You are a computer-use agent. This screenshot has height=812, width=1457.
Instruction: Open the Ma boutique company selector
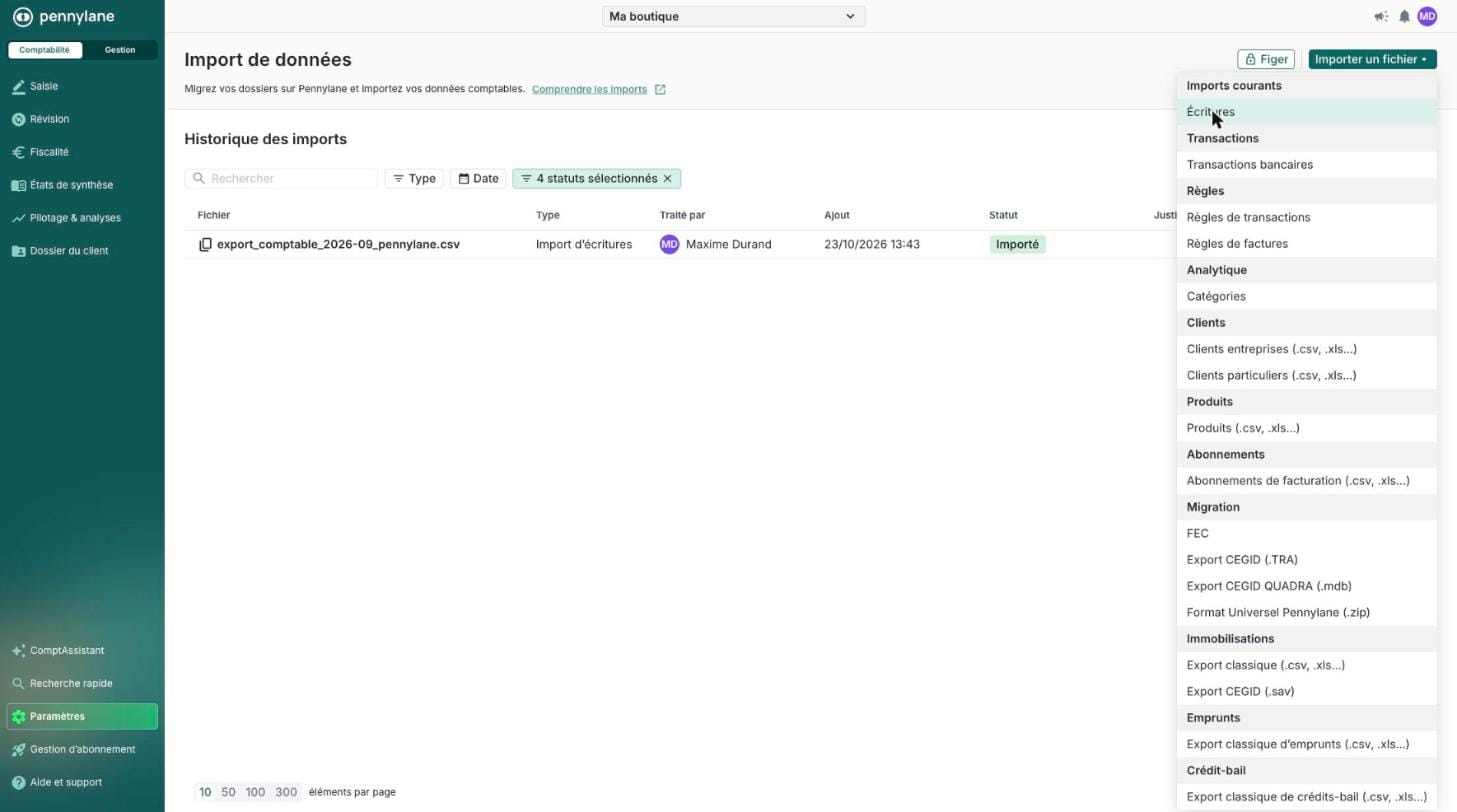point(734,16)
